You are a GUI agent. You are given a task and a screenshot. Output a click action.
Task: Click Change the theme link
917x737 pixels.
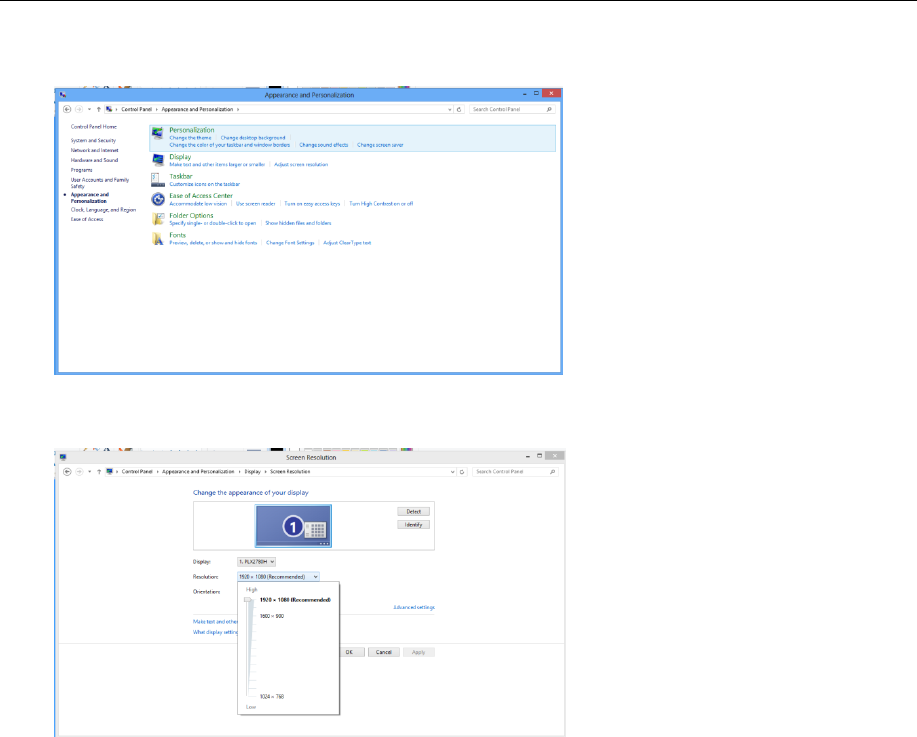191,138
